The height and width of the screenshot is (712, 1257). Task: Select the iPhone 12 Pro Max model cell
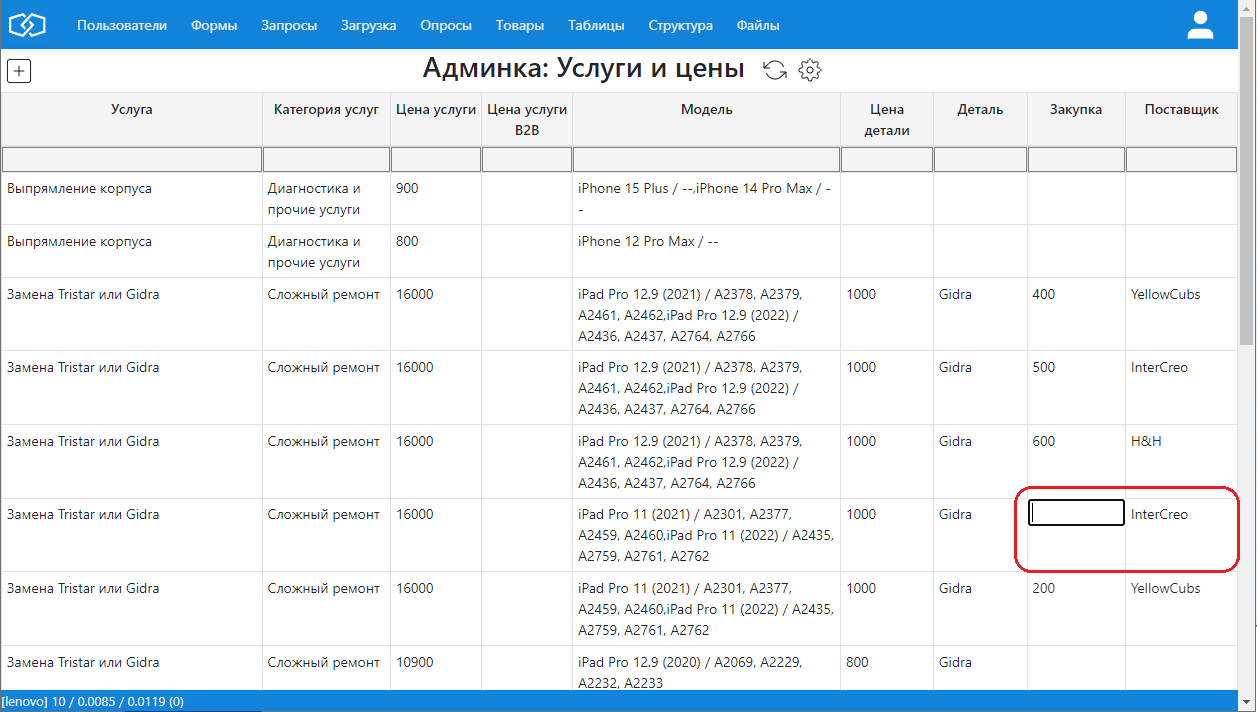coord(706,251)
